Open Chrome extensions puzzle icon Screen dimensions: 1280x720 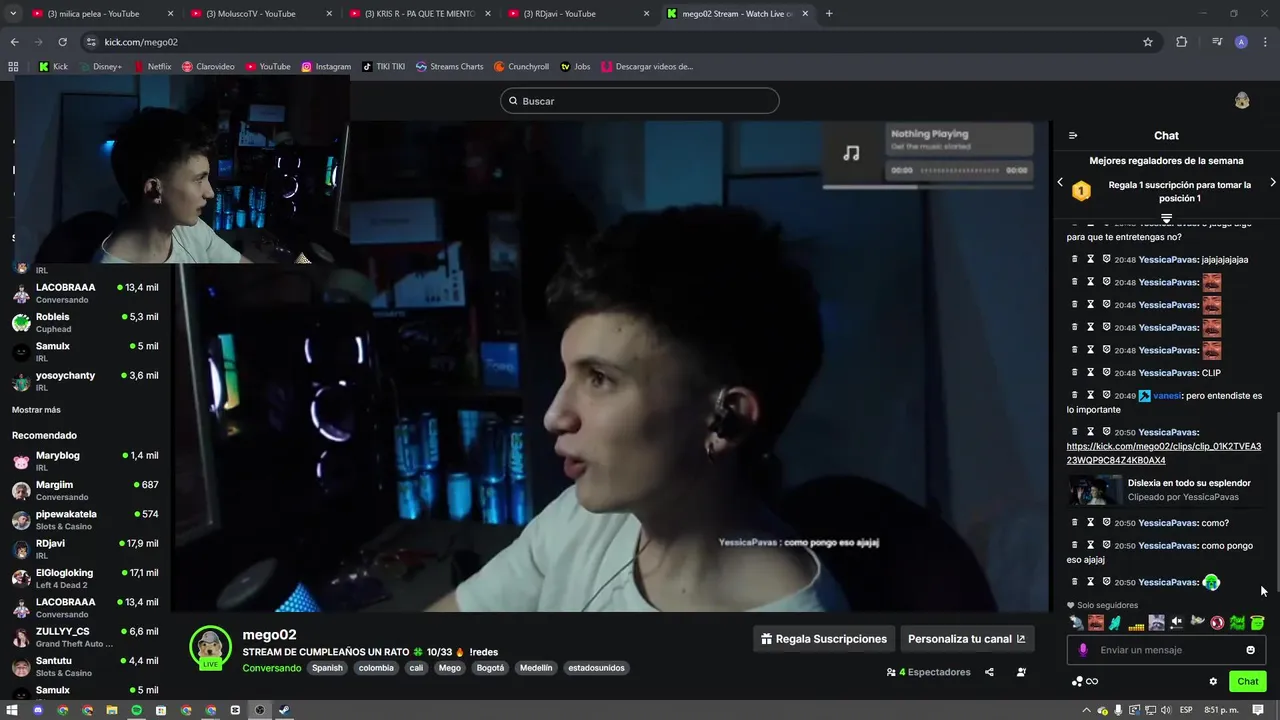[1181, 42]
